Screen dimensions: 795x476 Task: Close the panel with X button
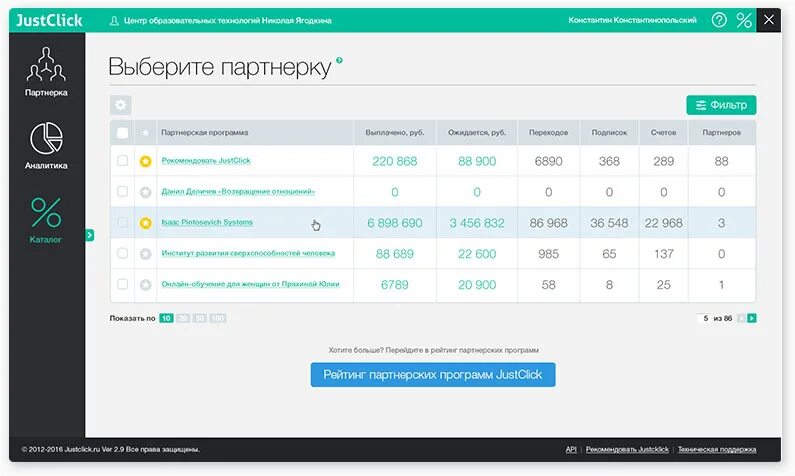(769, 20)
